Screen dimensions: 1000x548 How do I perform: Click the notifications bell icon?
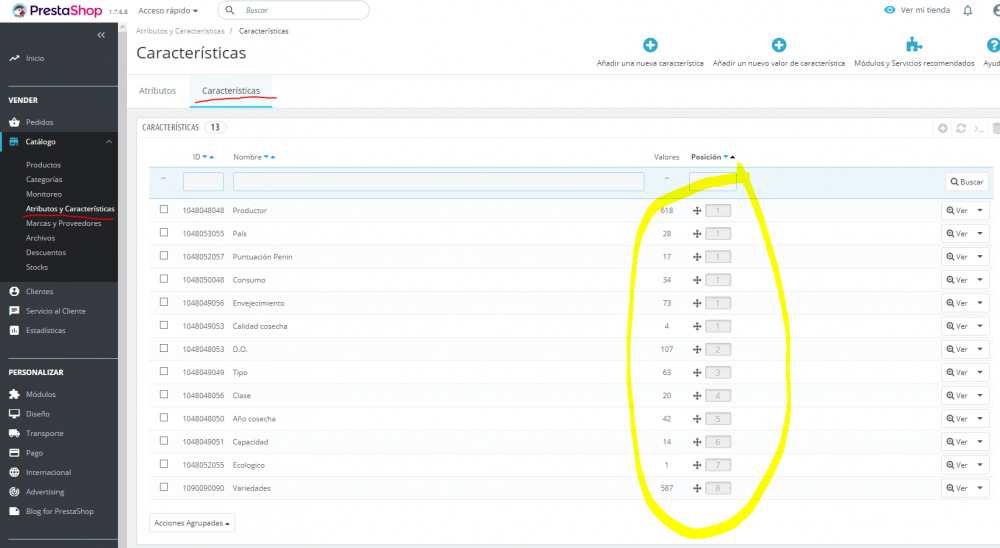click(967, 10)
